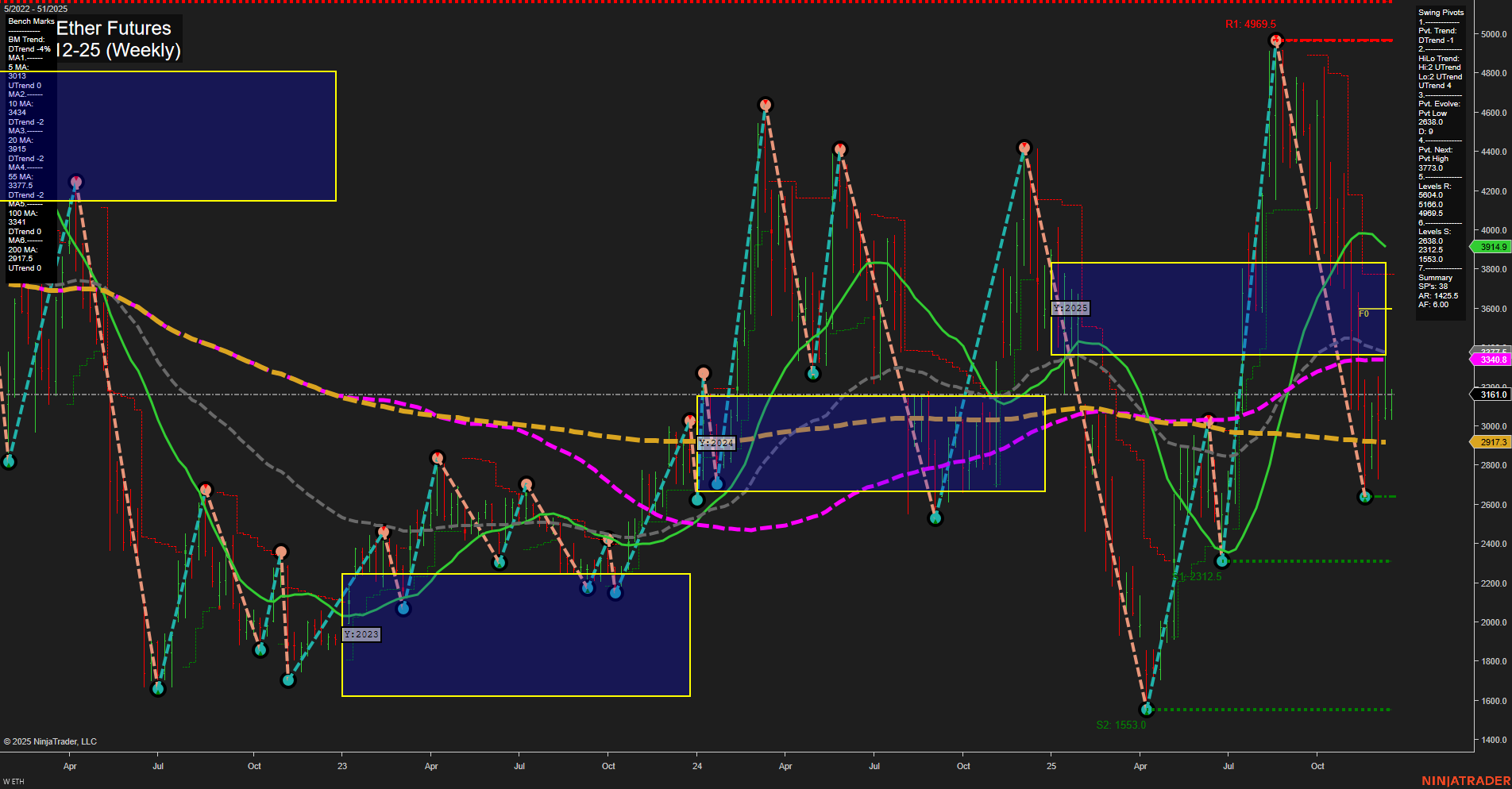Image resolution: width=1512 pixels, height=789 pixels.
Task: Click the © 2025 NinjaTrader, LLC text
Action: [x=52, y=741]
